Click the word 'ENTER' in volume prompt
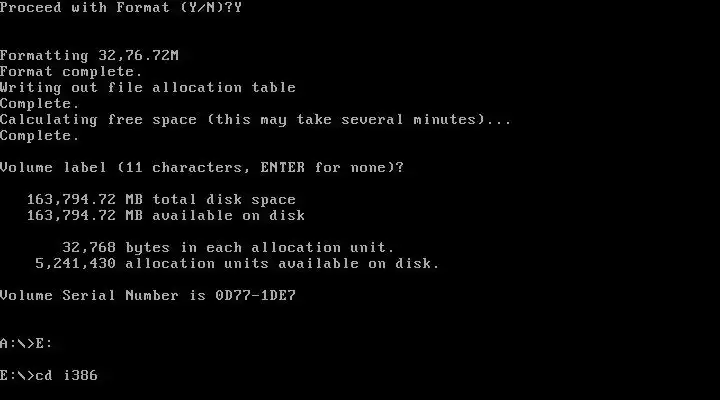This screenshot has width=720, height=400. (x=282, y=167)
